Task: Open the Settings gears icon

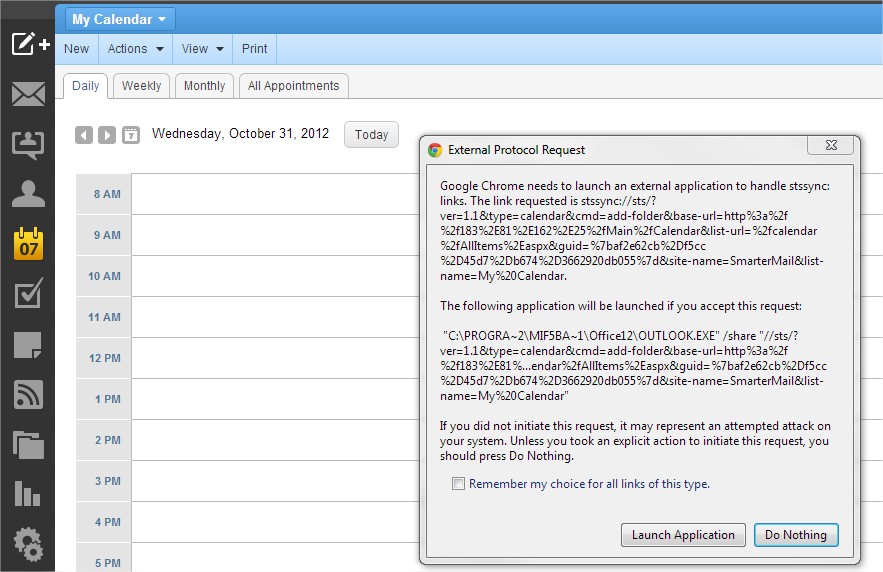Action: [28, 544]
